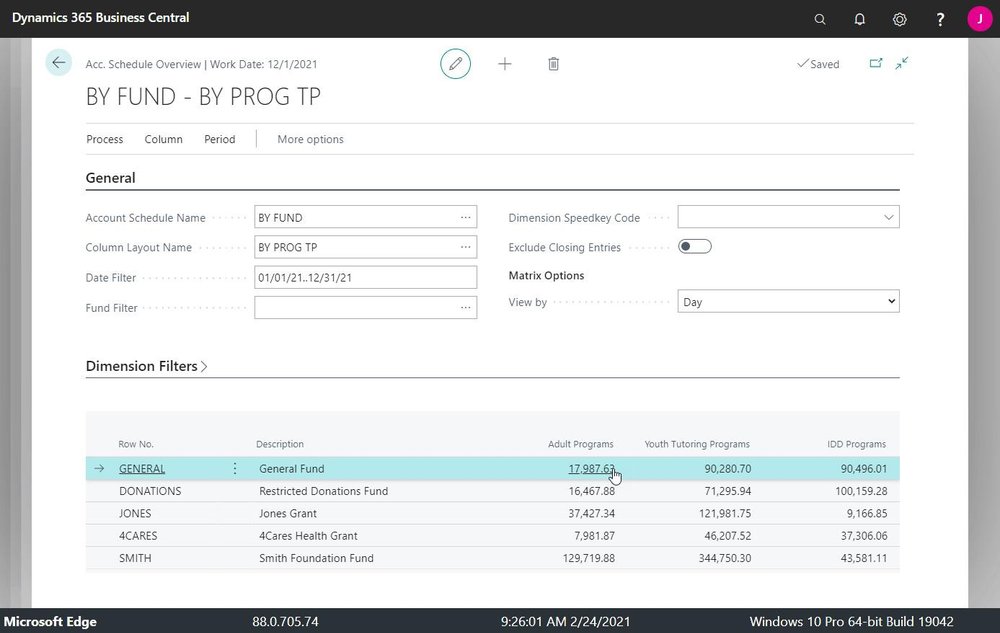The image size is (1000, 633).
Task: Drill down on 17,987.63 Adult Programs amount
Action: point(591,469)
